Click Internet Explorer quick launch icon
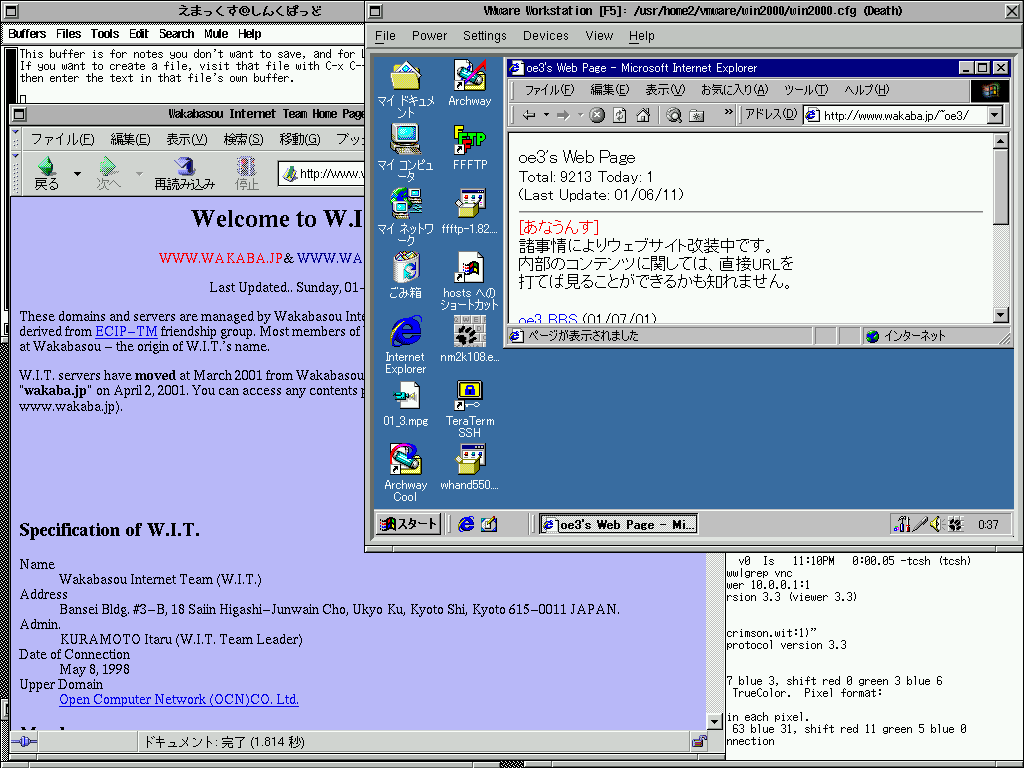The width and height of the screenshot is (1024, 768). (465, 524)
